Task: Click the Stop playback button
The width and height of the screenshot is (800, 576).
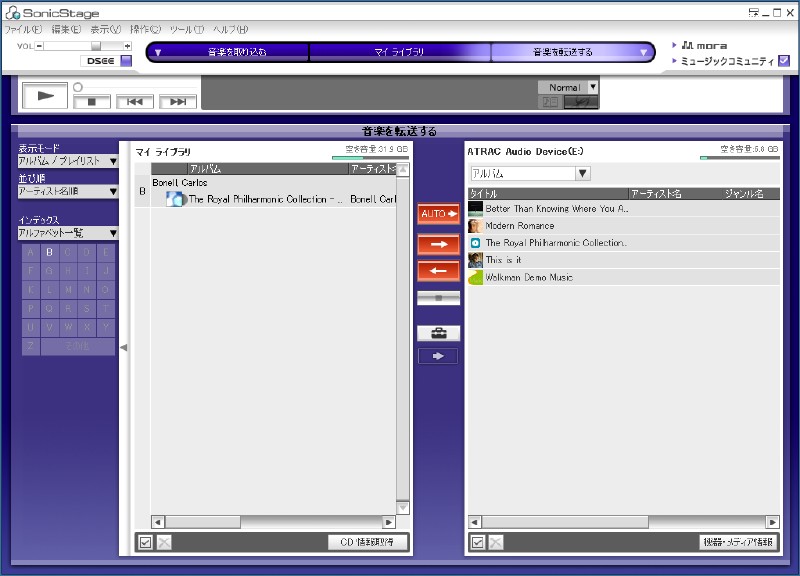Action: pyautogui.click(x=92, y=101)
